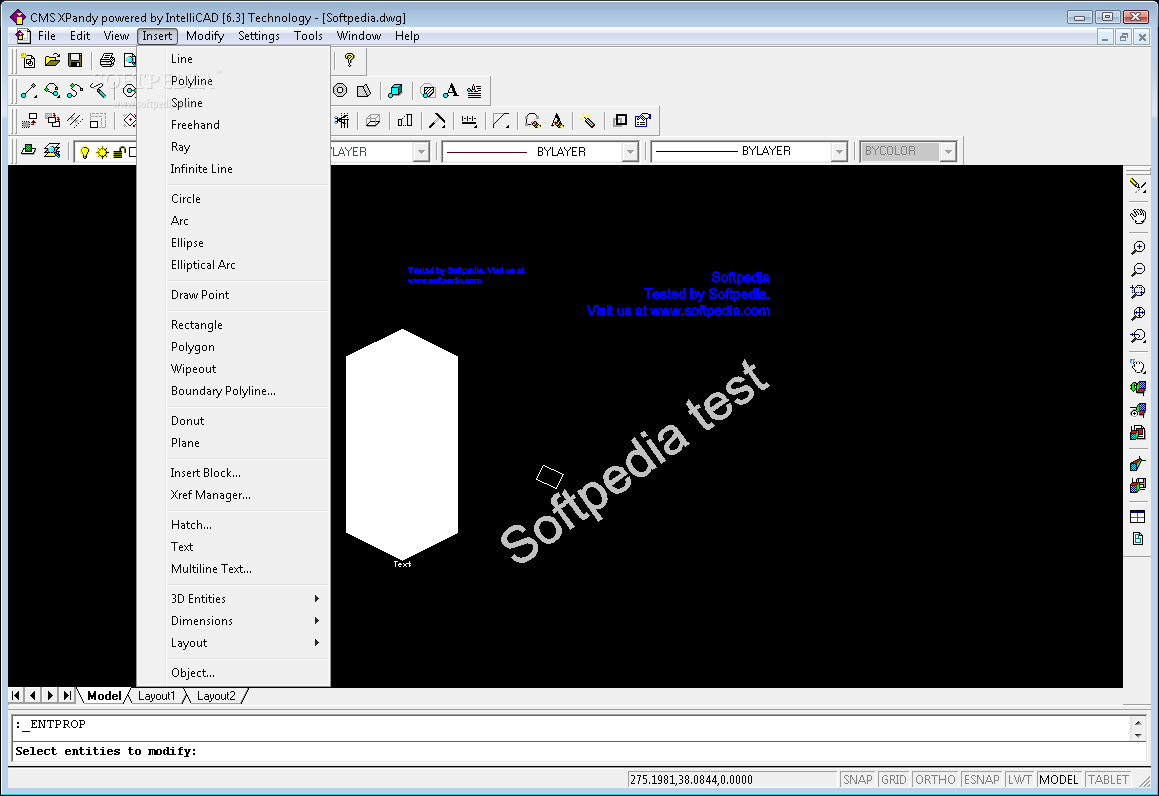Viewport: 1159px width, 796px height.
Task: Click the coordinates readout in status bar
Action: point(732,779)
